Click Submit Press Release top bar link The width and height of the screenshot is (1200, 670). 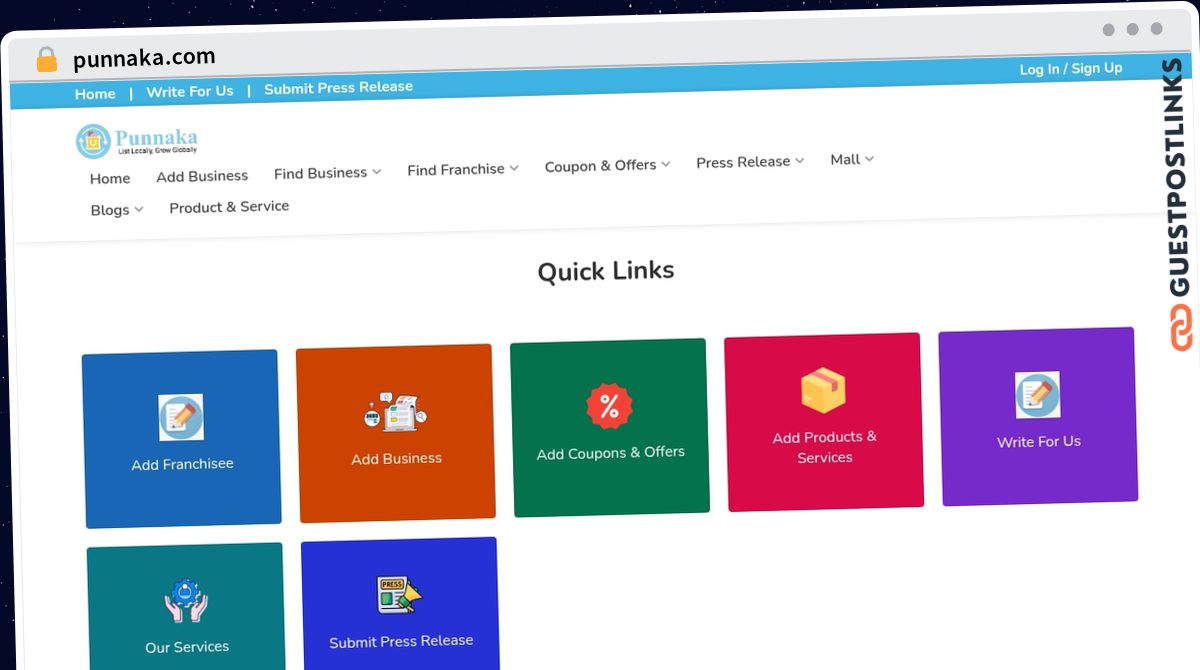338,88
